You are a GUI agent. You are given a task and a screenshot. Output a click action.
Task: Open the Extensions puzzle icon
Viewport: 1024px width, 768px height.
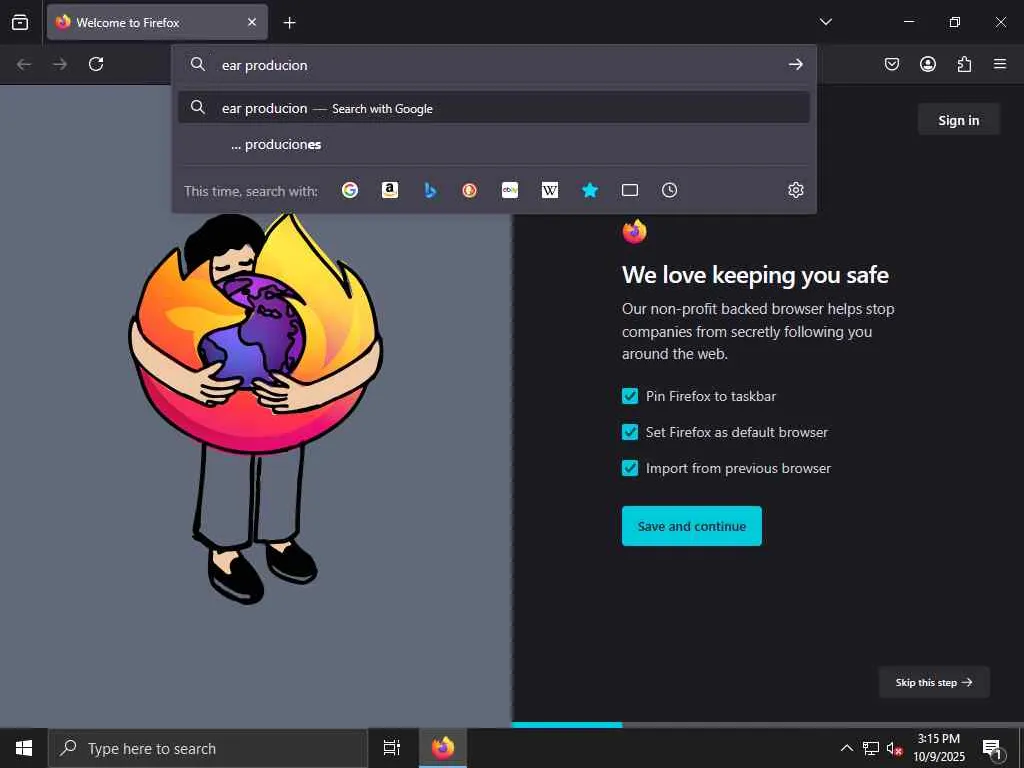pyautogui.click(x=964, y=64)
